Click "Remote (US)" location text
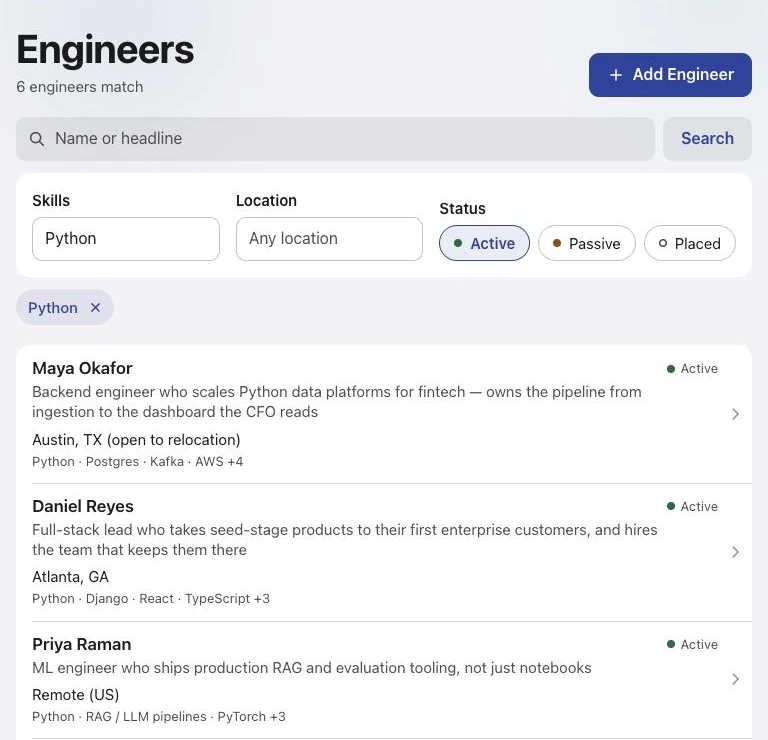768x740 pixels. pyautogui.click(x=76, y=695)
